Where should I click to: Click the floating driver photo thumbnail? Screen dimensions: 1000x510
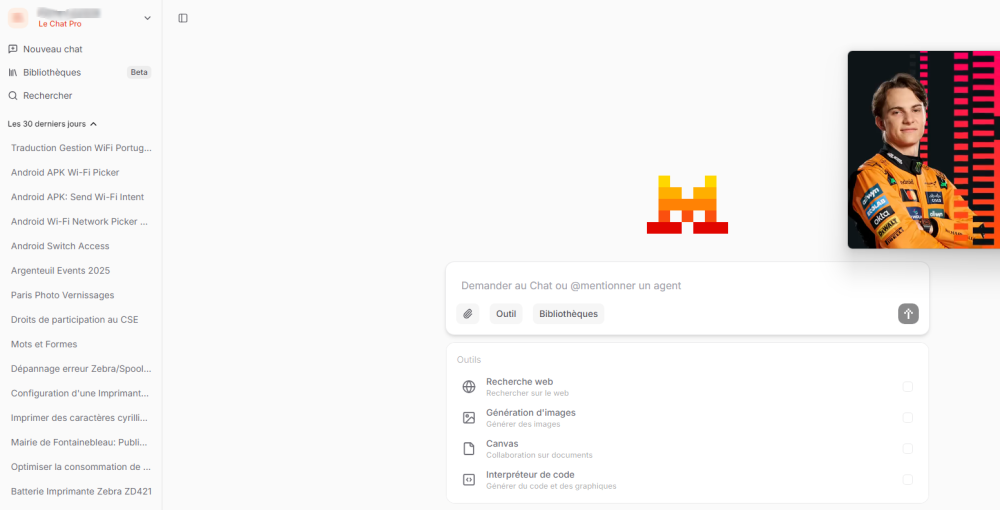[923, 150]
